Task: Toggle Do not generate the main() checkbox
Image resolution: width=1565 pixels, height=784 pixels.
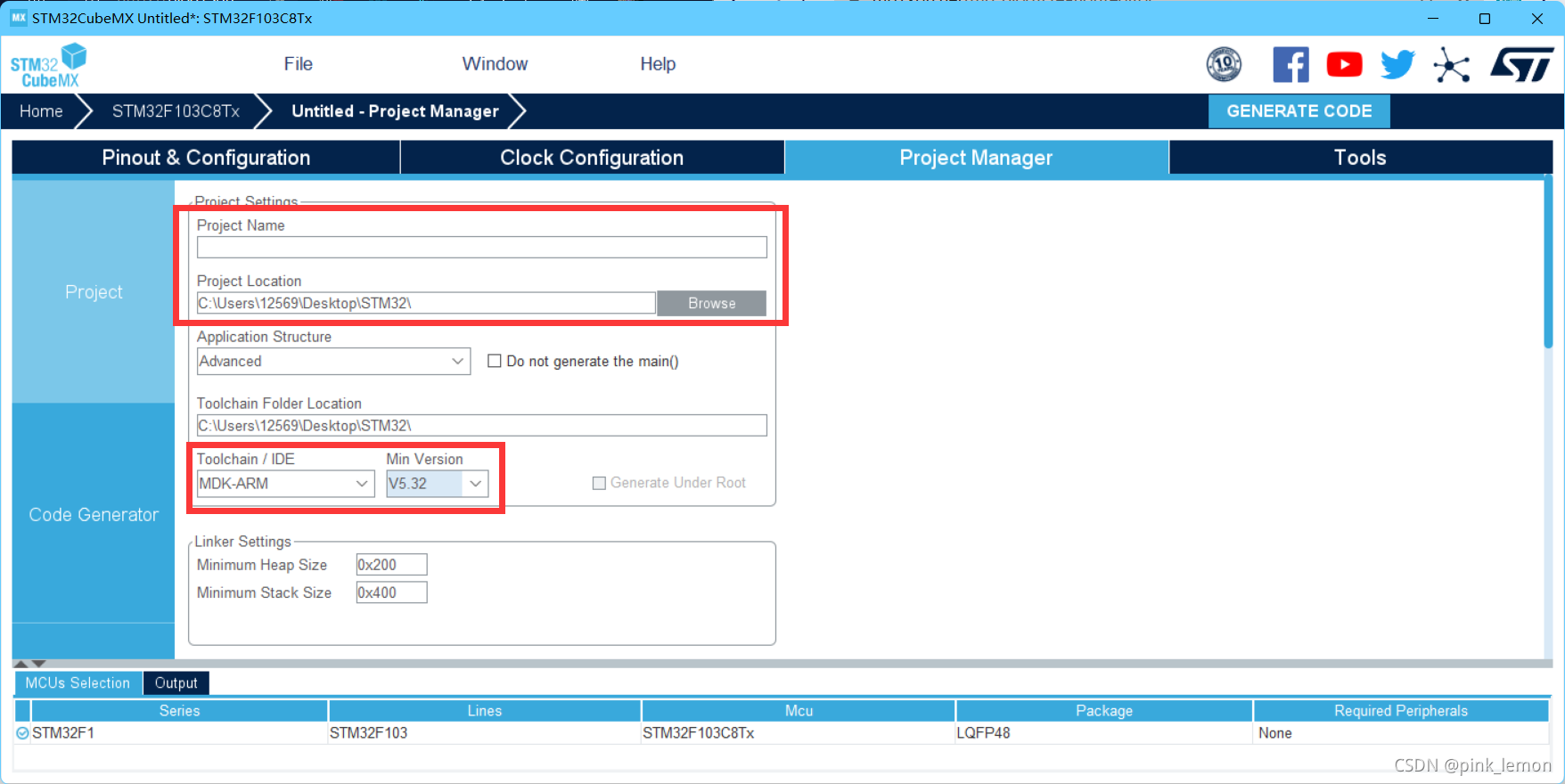Action: pos(494,361)
